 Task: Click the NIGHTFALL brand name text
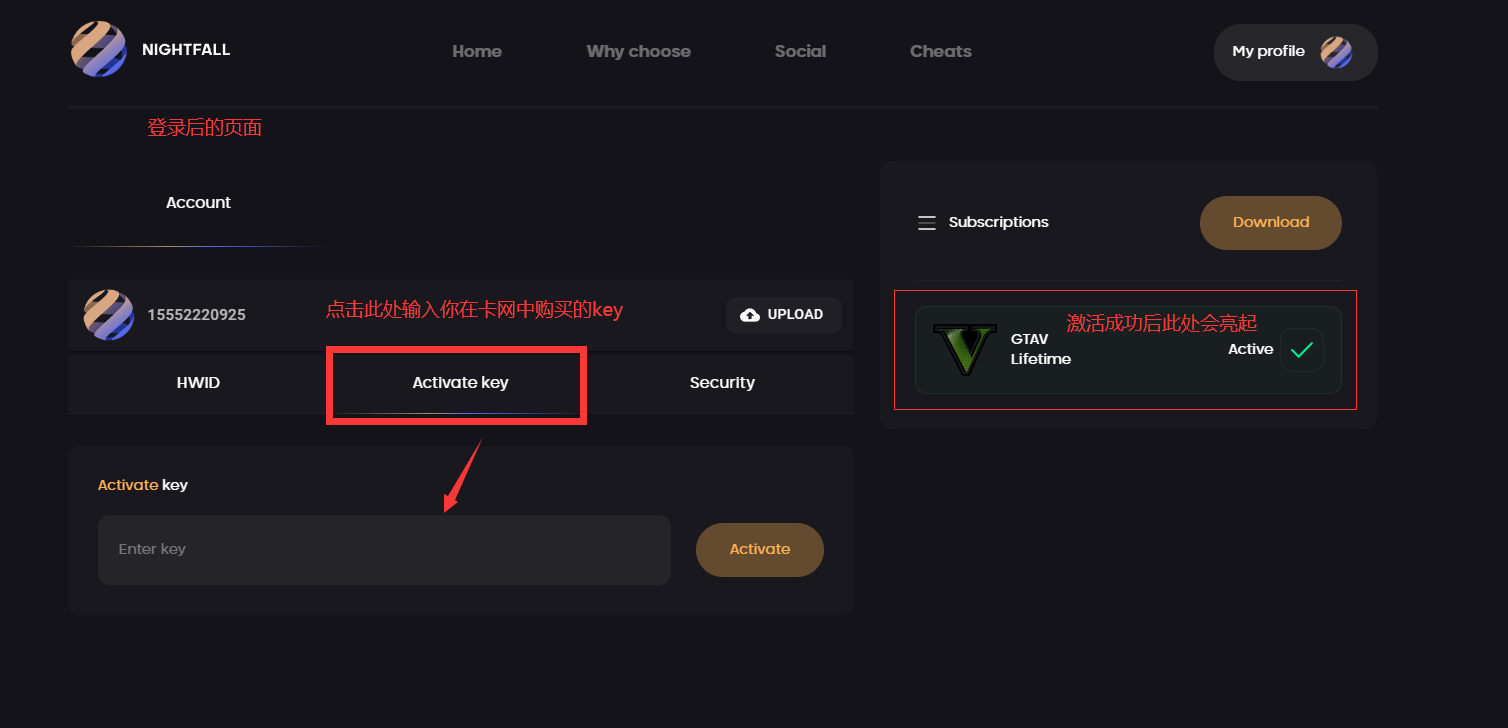pyautogui.click(x=186, y=50)
